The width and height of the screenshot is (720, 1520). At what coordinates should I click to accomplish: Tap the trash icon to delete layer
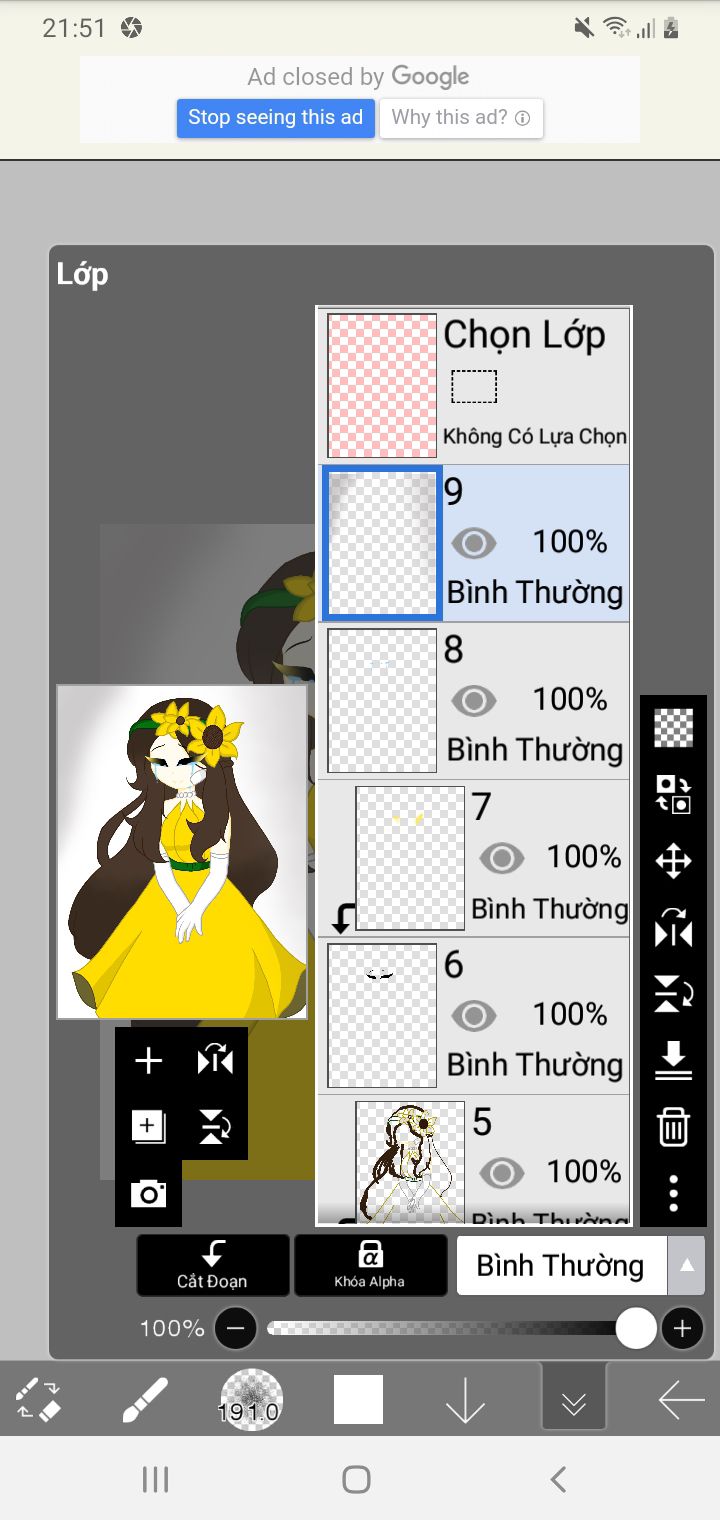(x=673, y=1127)
